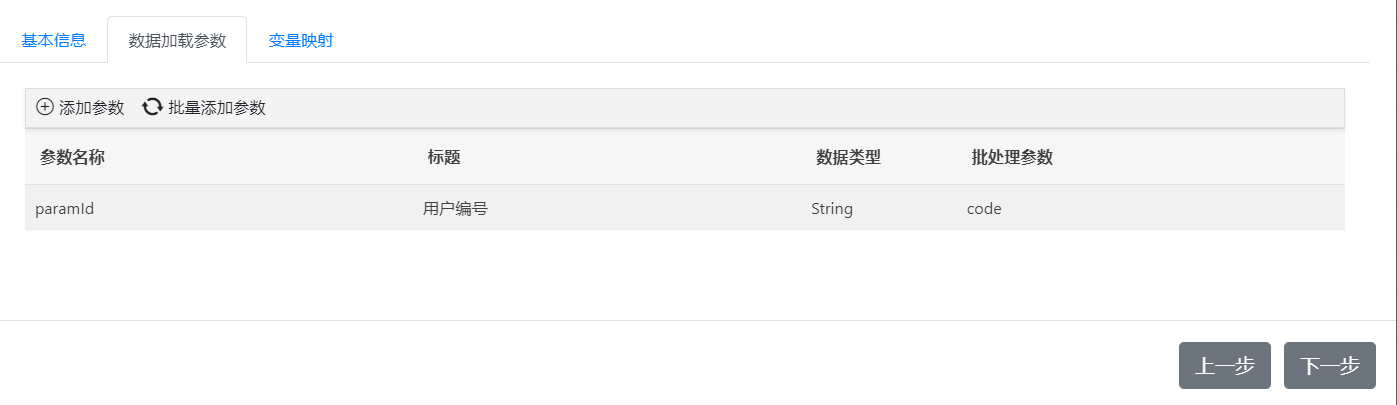Click the 数据类型 column header

tap(848, 157)
